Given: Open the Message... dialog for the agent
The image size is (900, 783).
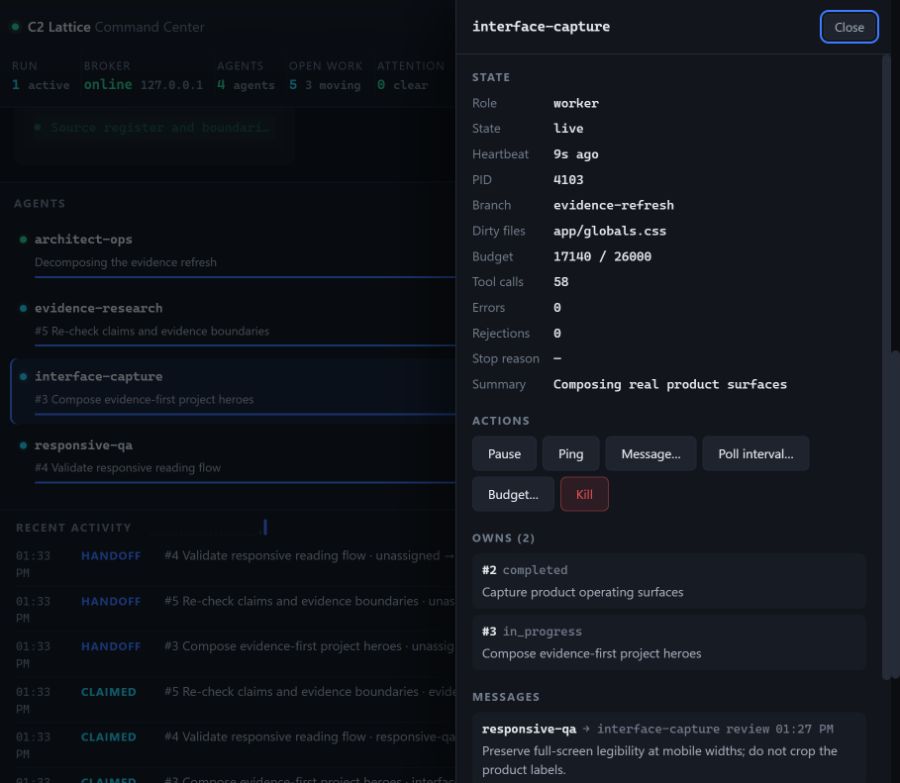Looking at the screenshot, I should pyautogui.click(x=650, y=453).
